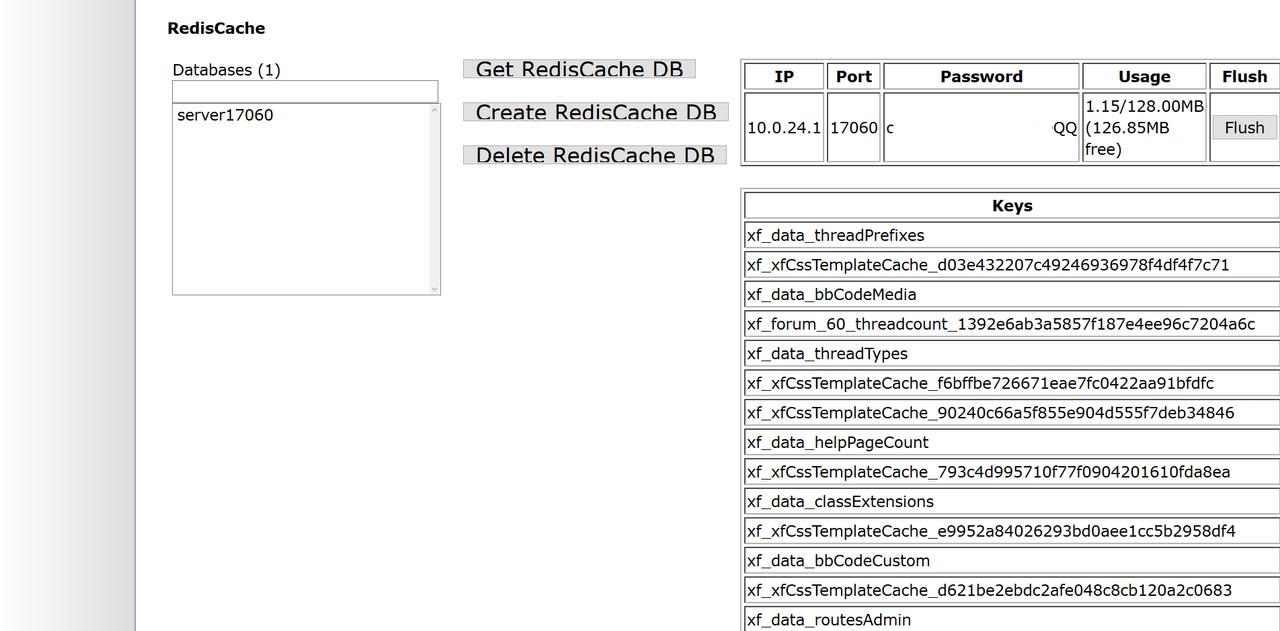Select key xf_data_threadPrefixes
This screenshot has height=631, width=1280.
click(1012, 235)
